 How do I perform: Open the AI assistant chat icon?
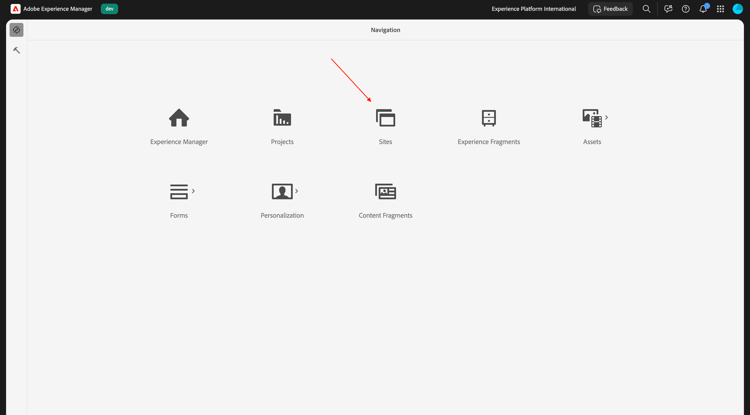point(668,9)
